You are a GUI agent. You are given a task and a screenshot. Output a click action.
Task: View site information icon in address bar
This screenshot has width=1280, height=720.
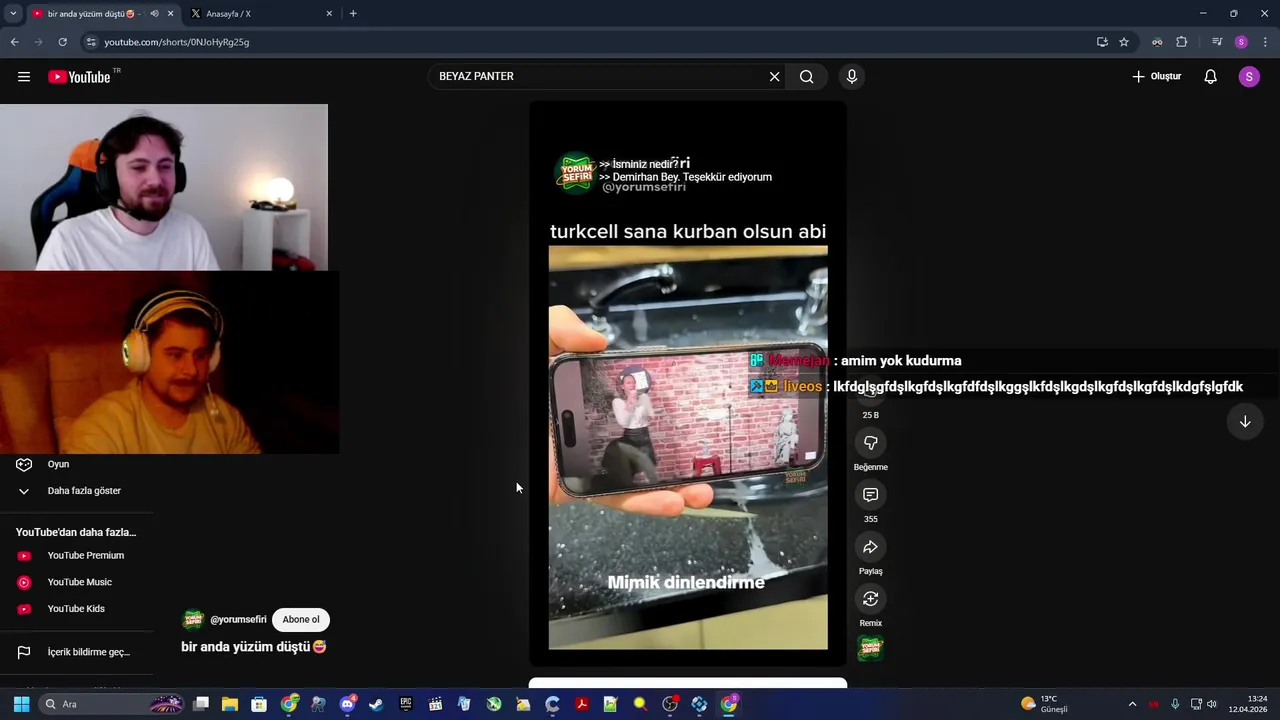pos(91,42)
